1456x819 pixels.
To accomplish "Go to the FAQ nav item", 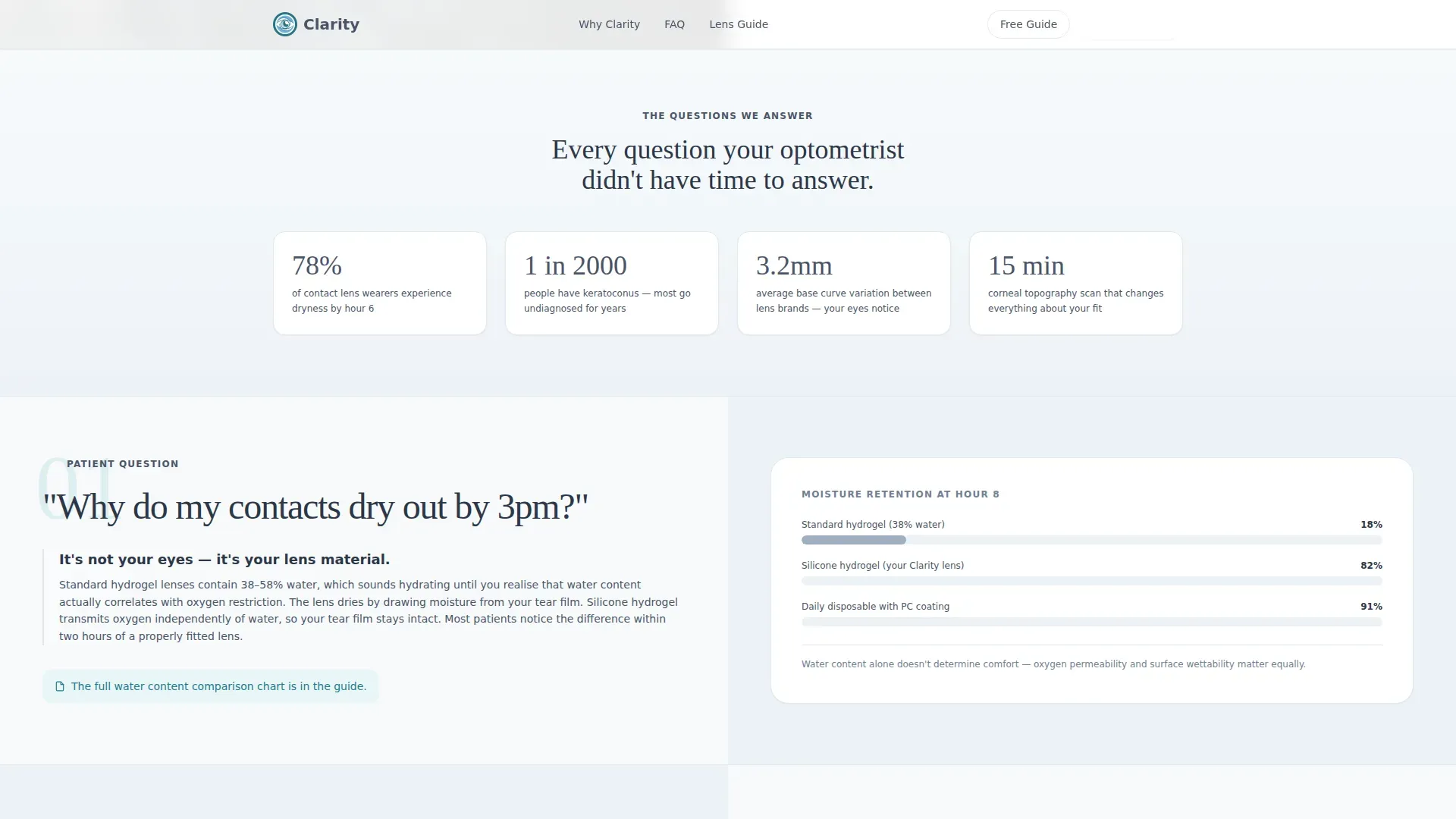I will pos(674,24).
